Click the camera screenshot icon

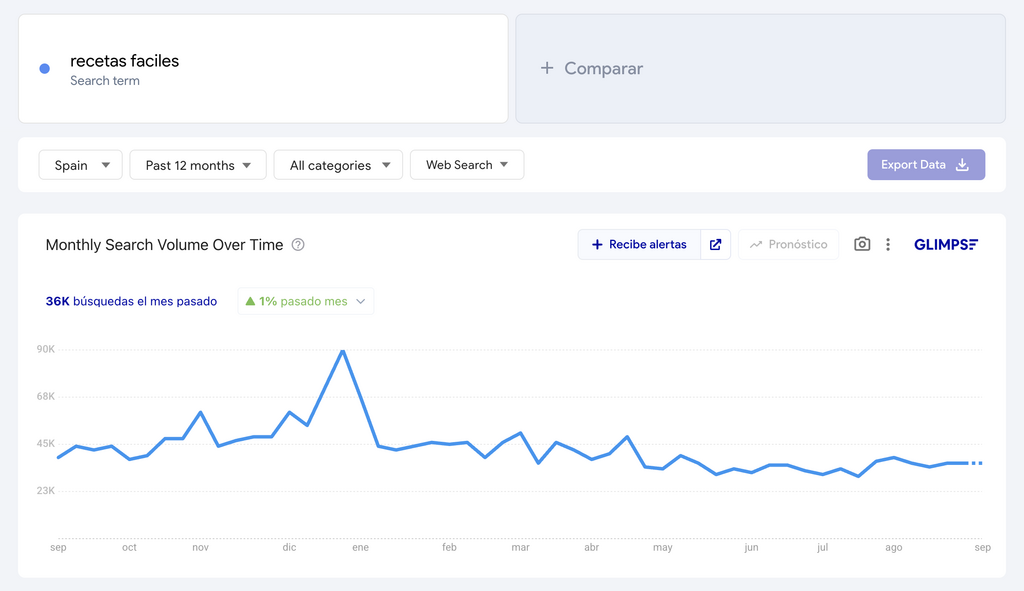pos(862,244)
